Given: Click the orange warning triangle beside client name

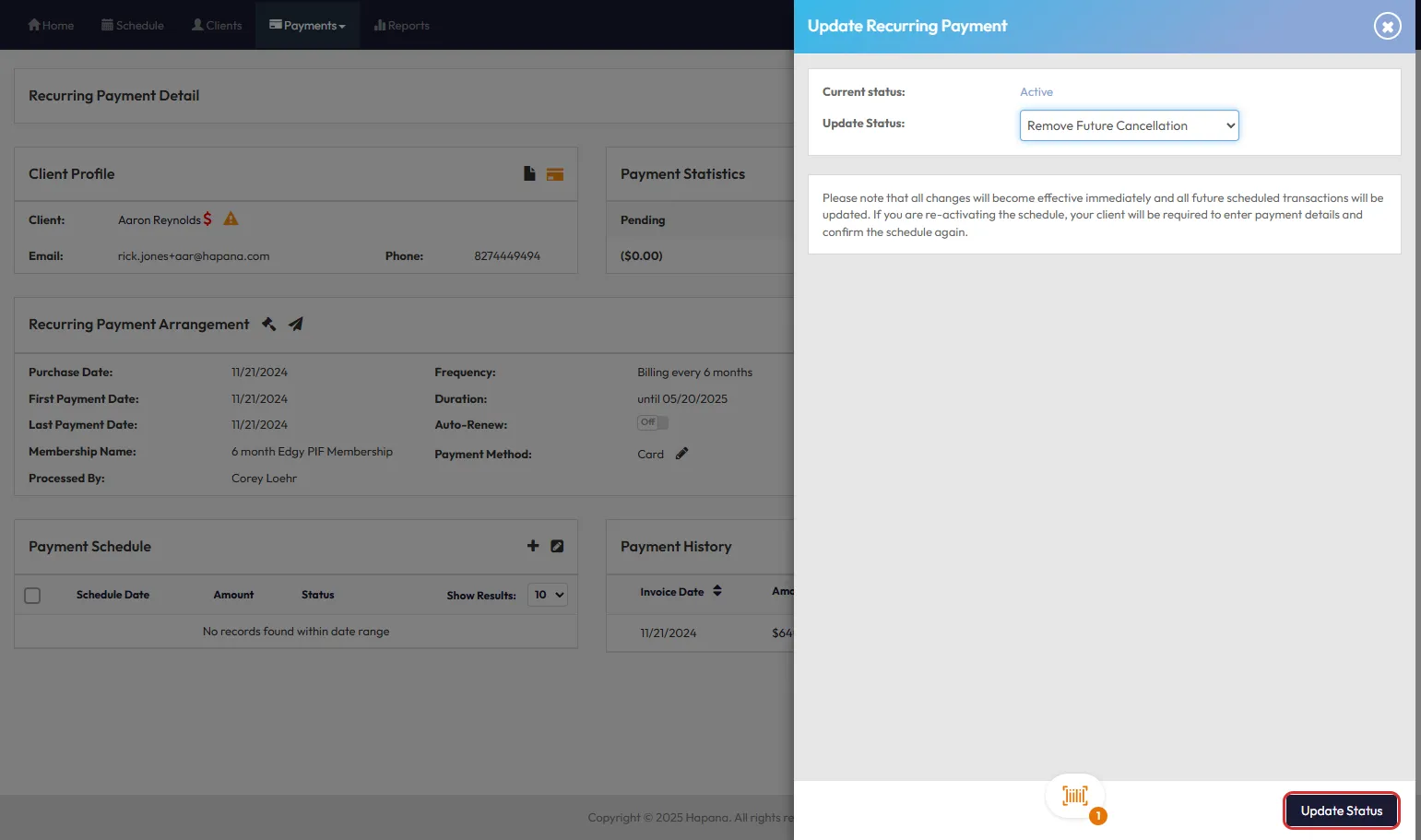Looking at the screenshot, I should [231, 219].
